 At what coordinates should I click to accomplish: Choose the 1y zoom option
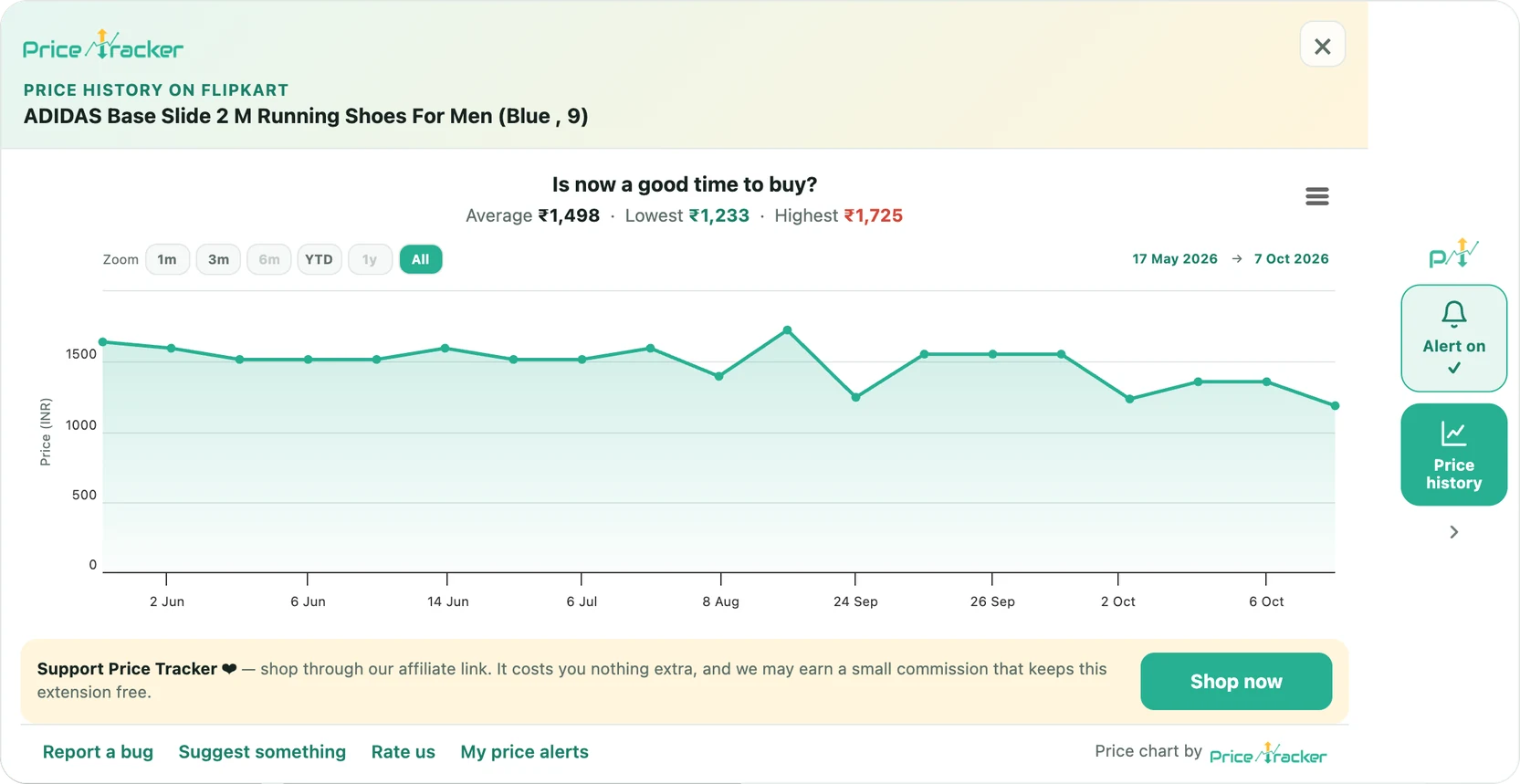click(370, 259)
